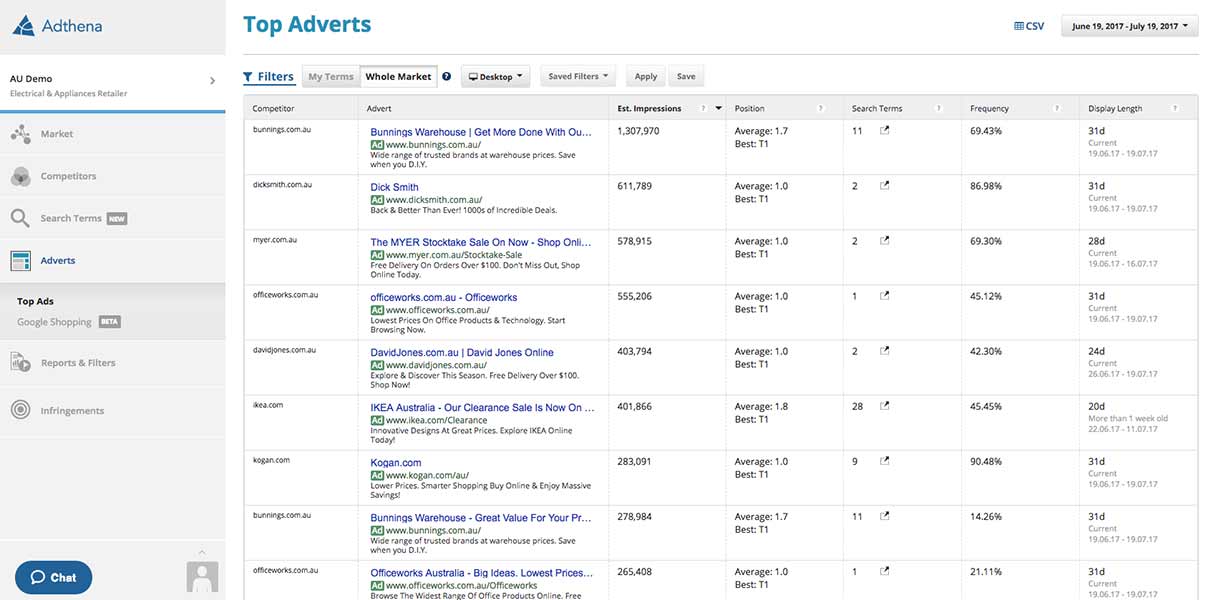Viewport: 1216px width, 600px height.
Task: Select Google Shopping submenu
Action: pos(54,322)
